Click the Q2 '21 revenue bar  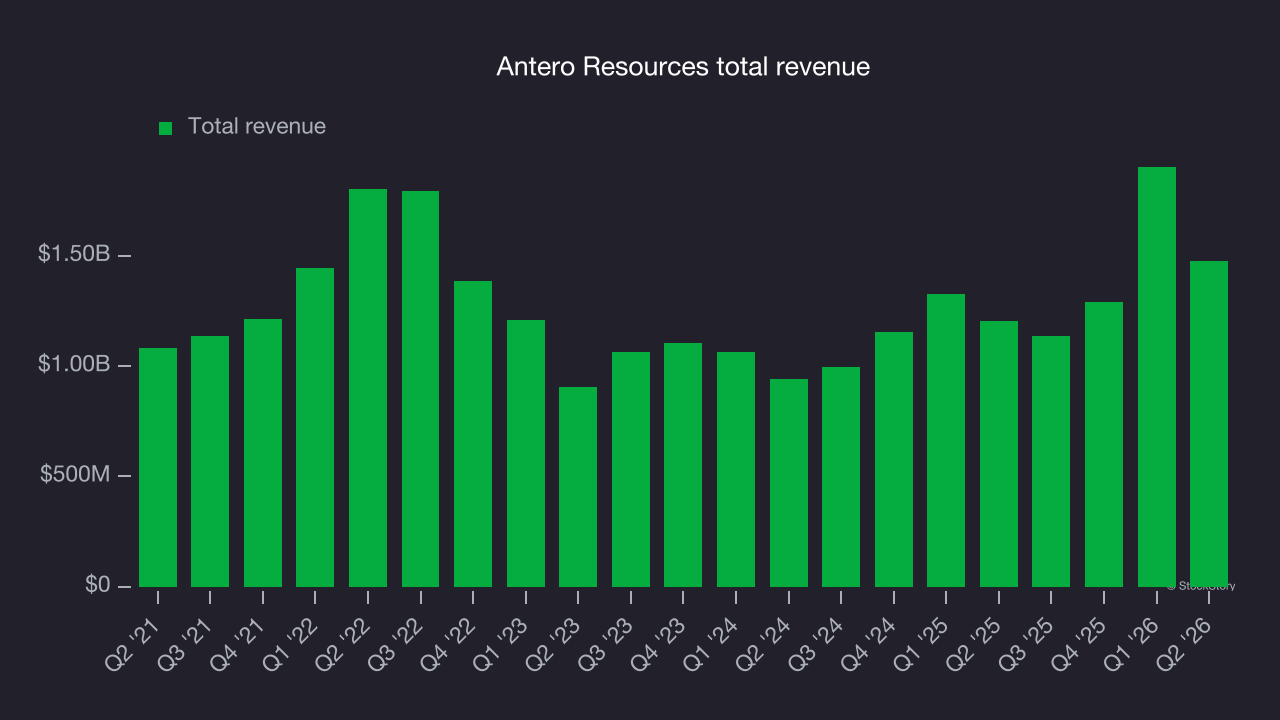(x=158, y=467)
